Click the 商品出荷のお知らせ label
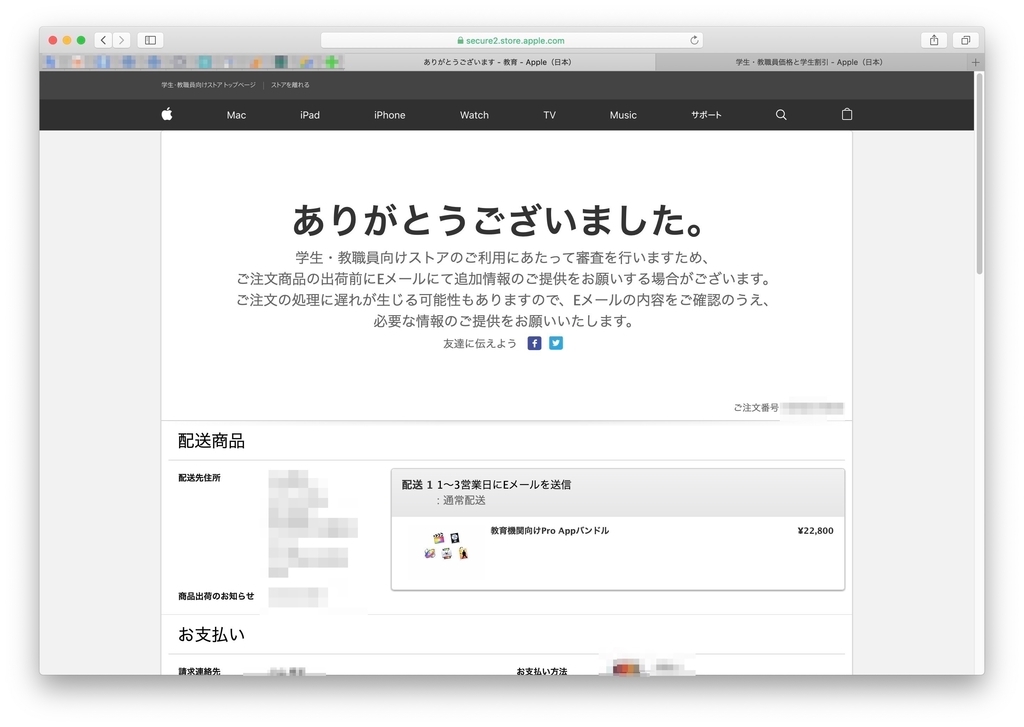 (x=216, y=596)
